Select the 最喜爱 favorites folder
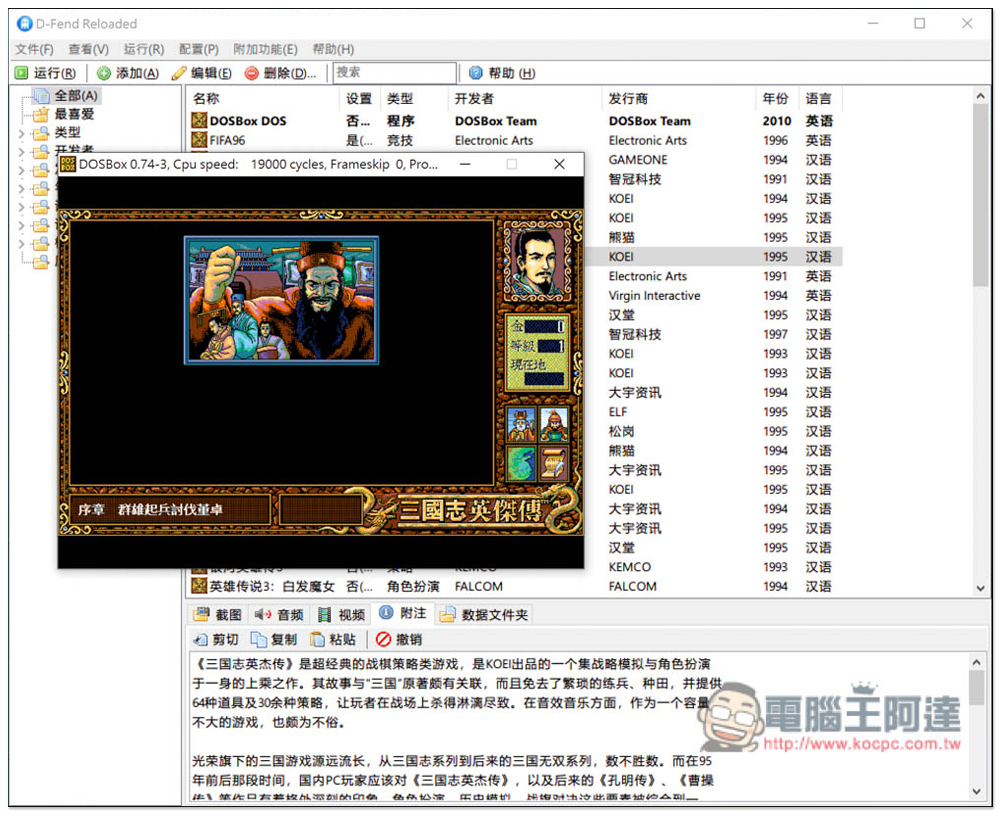This screenshot has height=816, width=1000. (x=66, y=114)
